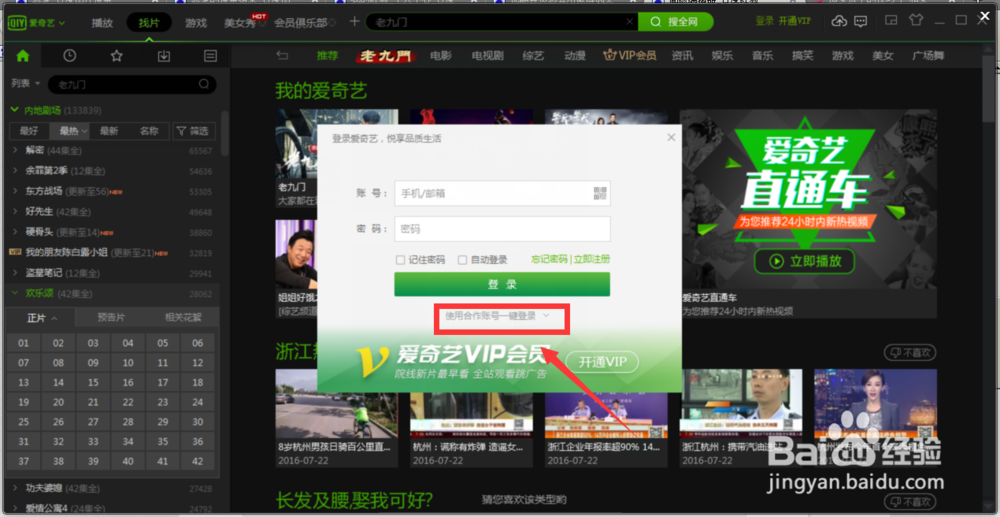The width and height of the screenshot is (1000, 517).
Task: Open the 筛选 filter button
Action: pyautogui.click(x=194, y=131)
